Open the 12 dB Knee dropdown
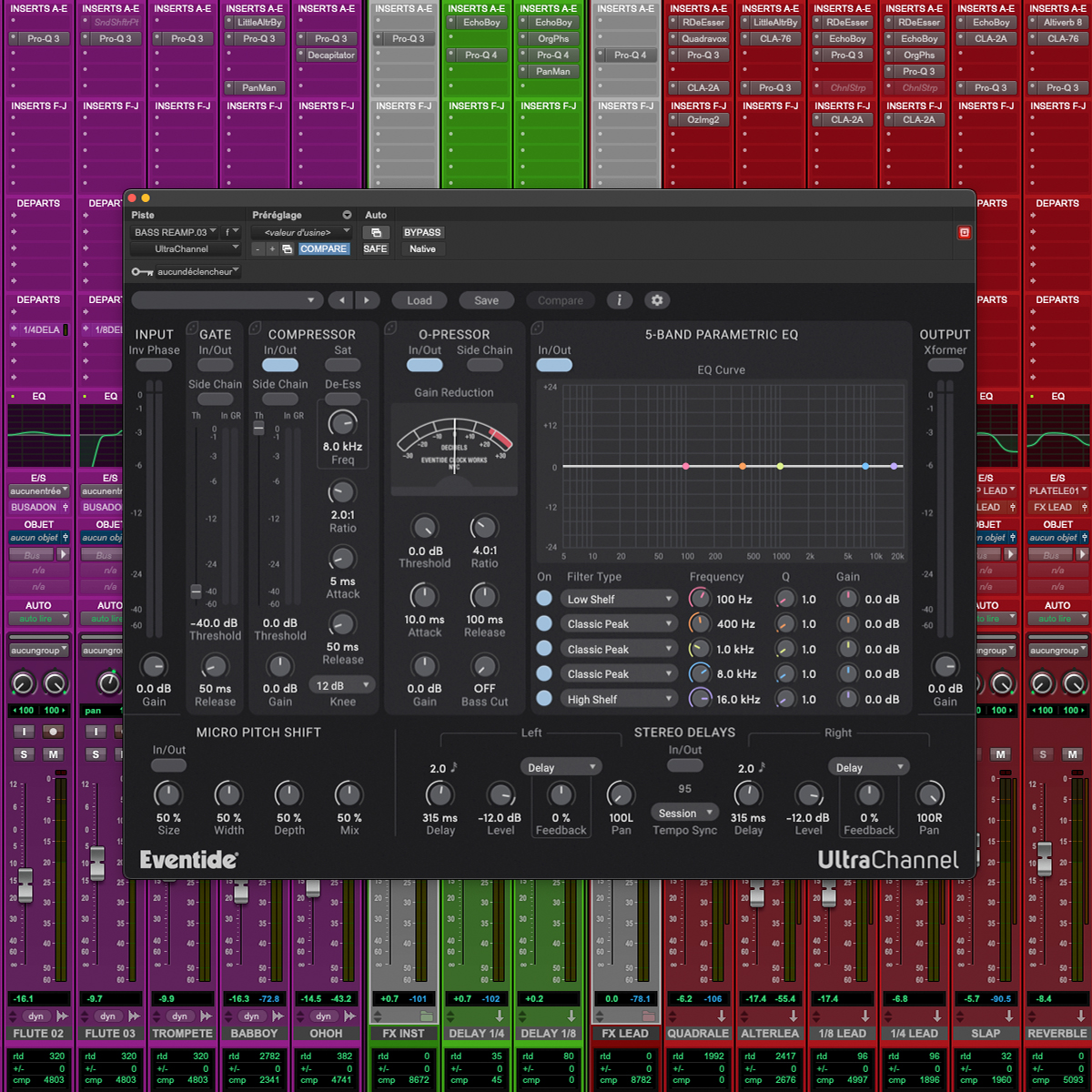Viewport: 1092px width, 1092px height. (x=342, y=685)
